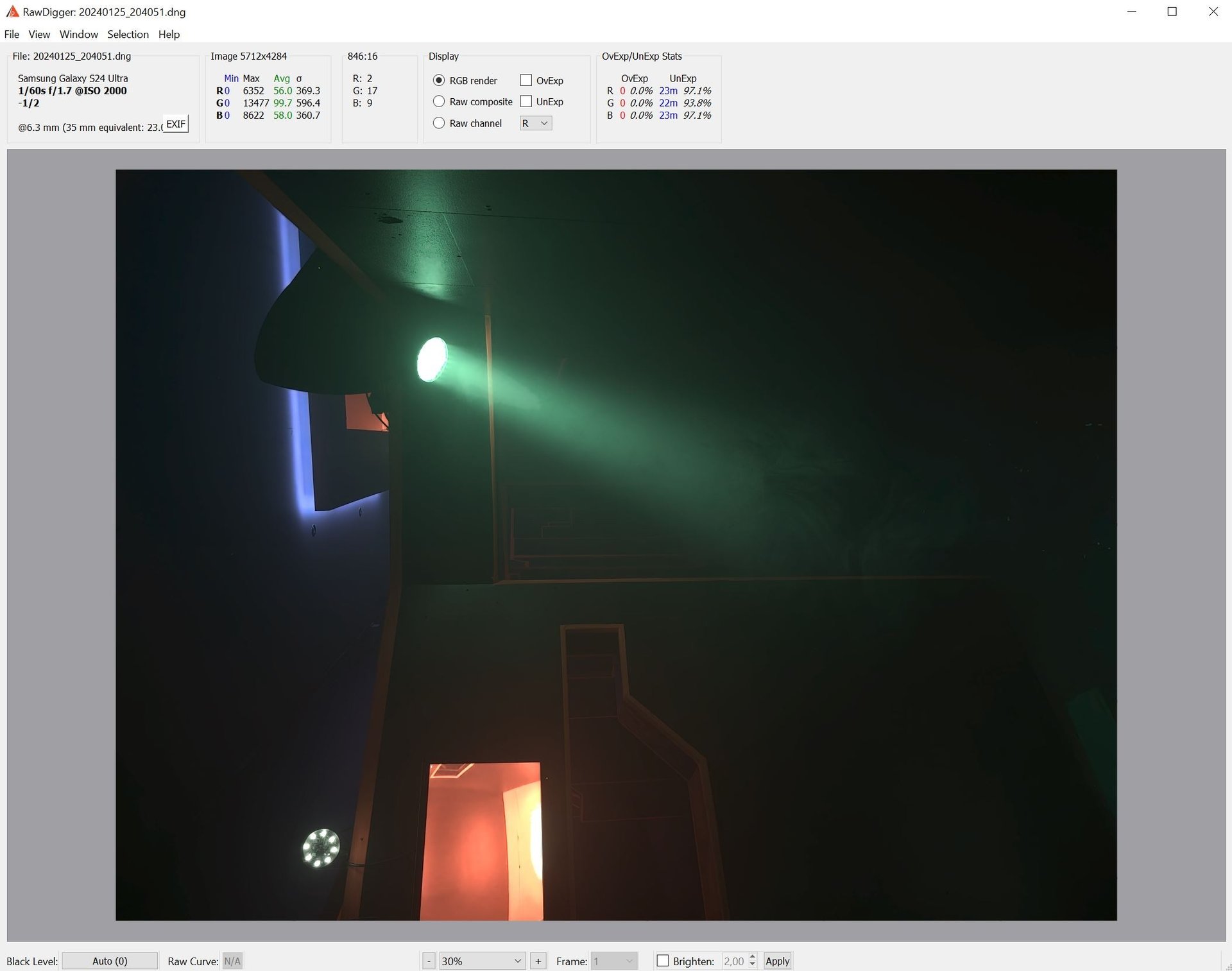1232x971 pixels.
Task: Close the RawDigger window
Action: click(x=1213, y=12)
